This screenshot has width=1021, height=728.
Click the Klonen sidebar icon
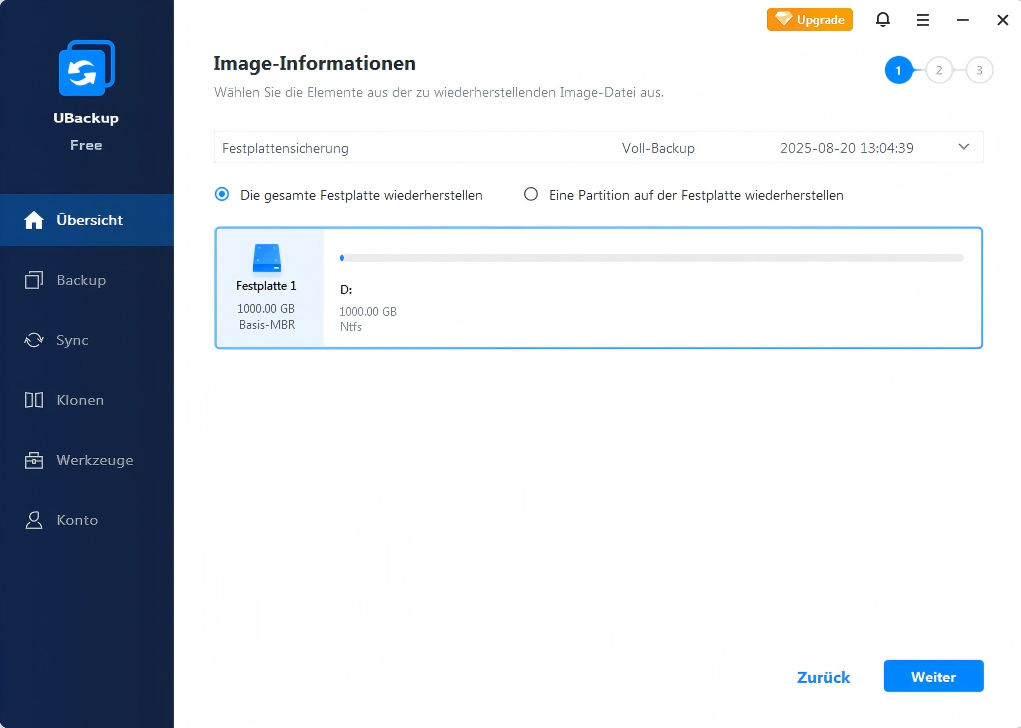tap(34, 400)
